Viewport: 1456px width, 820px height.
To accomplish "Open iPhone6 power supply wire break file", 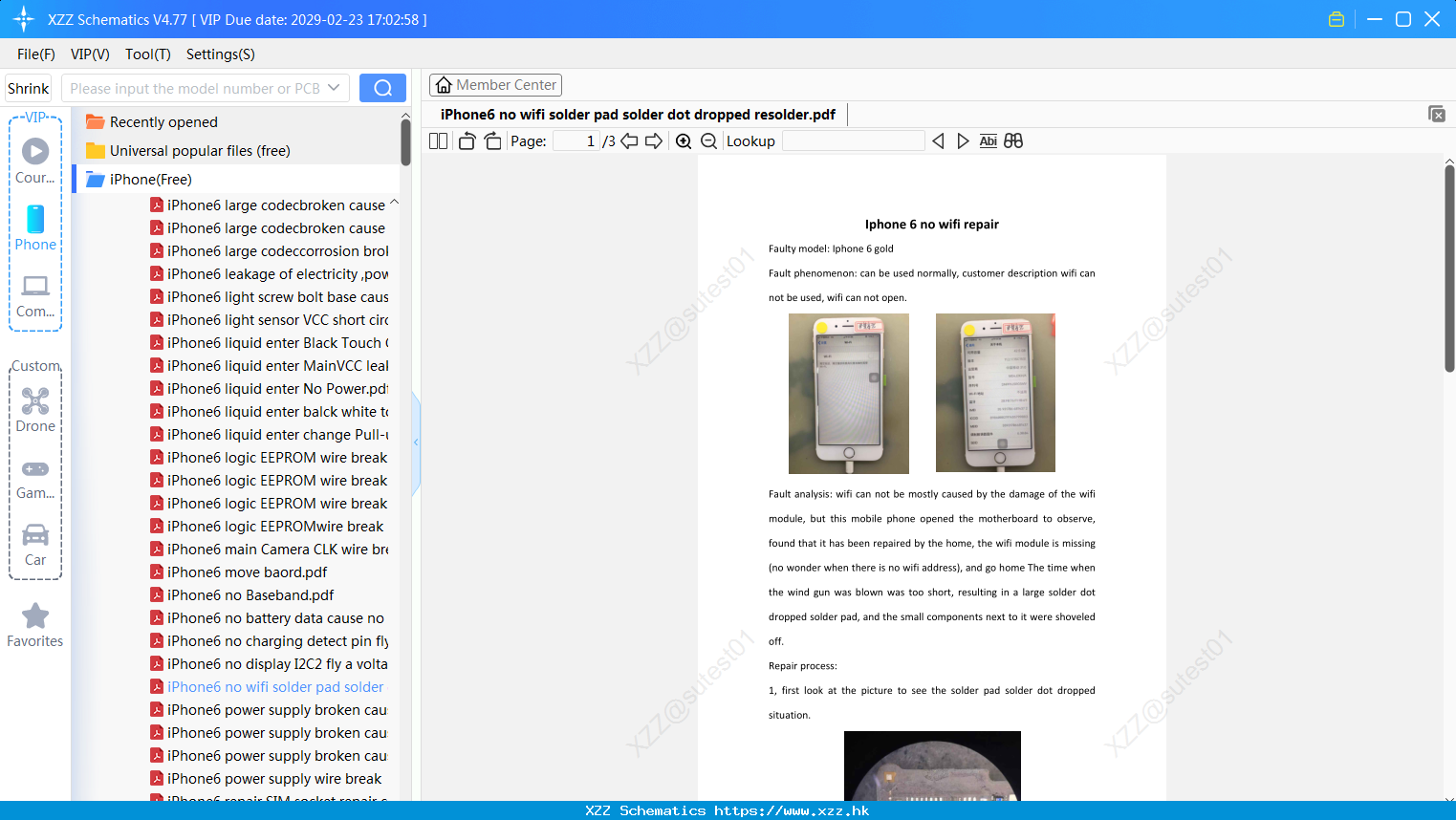I will (x=266, y=779).
